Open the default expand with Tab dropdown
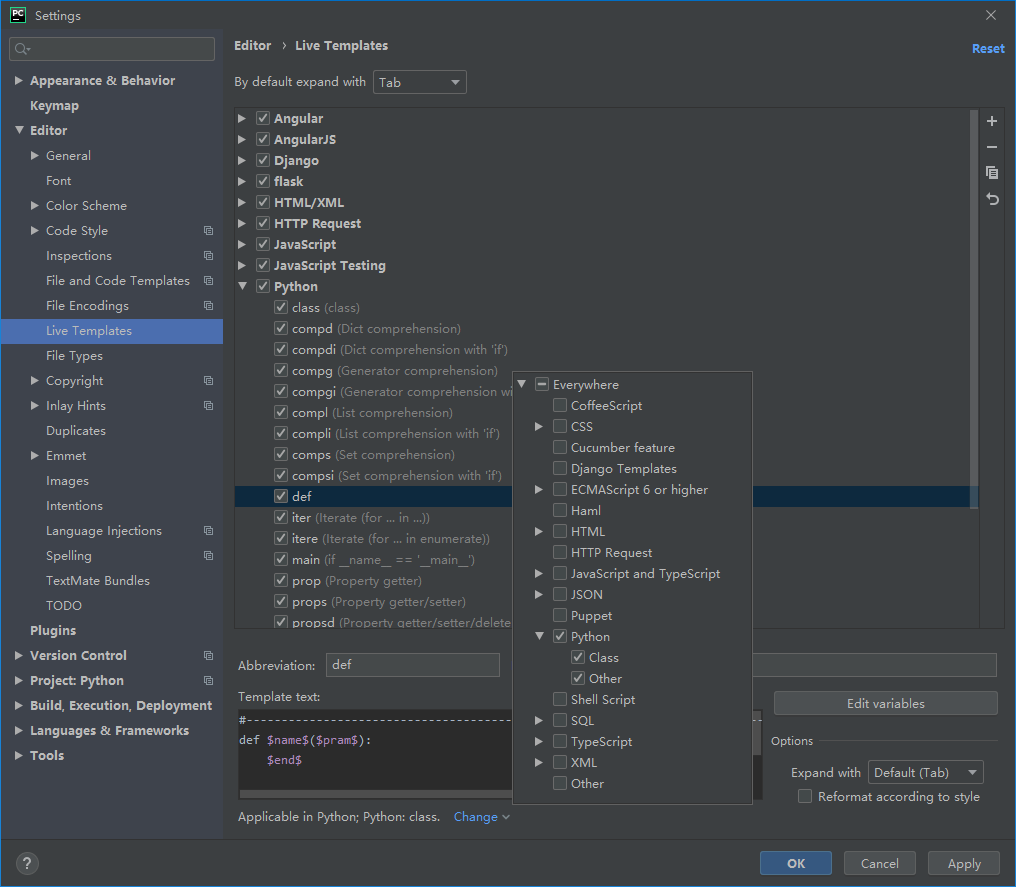 [419, 82]
